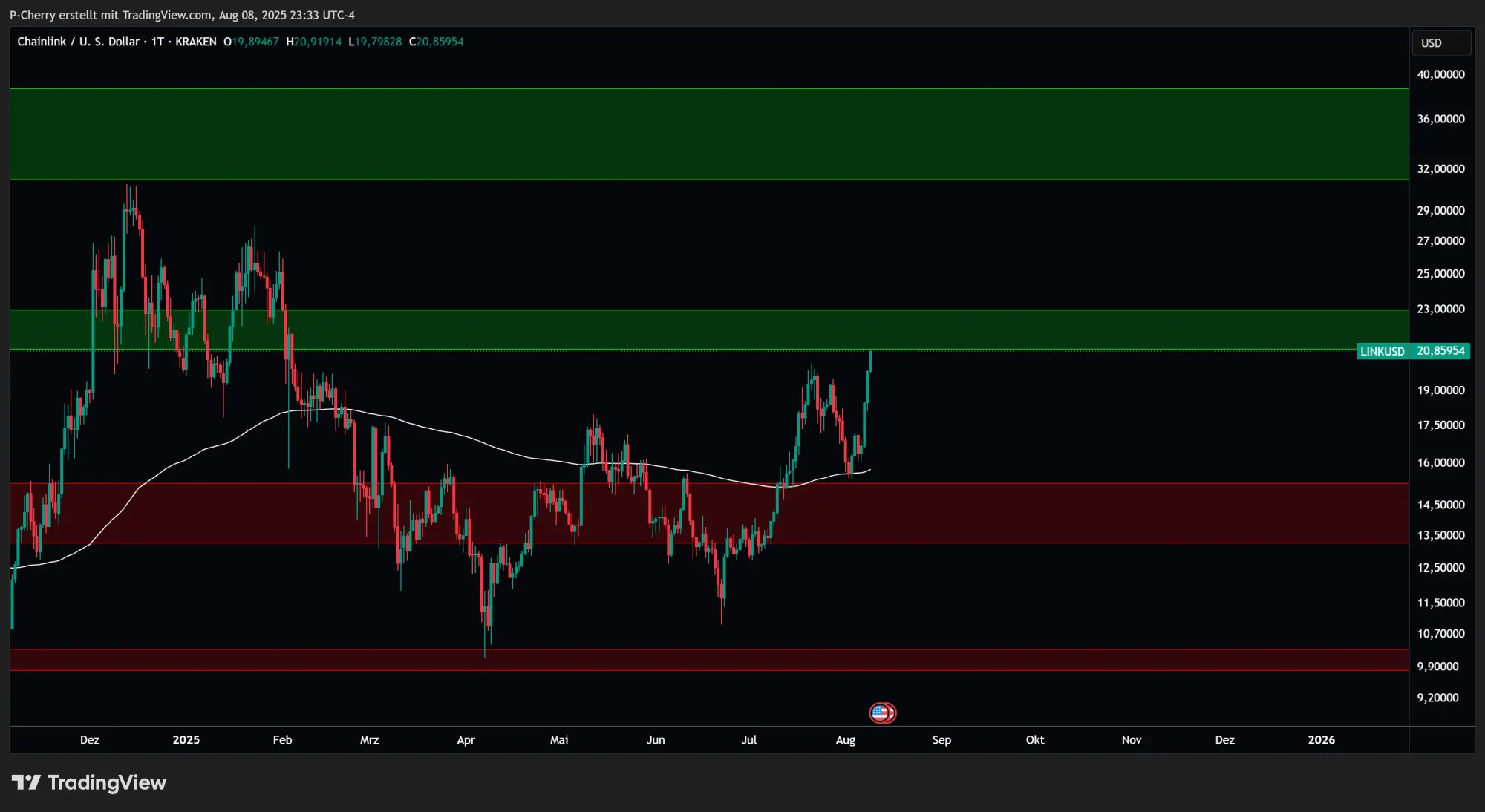
Task: Click the 36,00000 price axis label
Action: click(1440, 119)
